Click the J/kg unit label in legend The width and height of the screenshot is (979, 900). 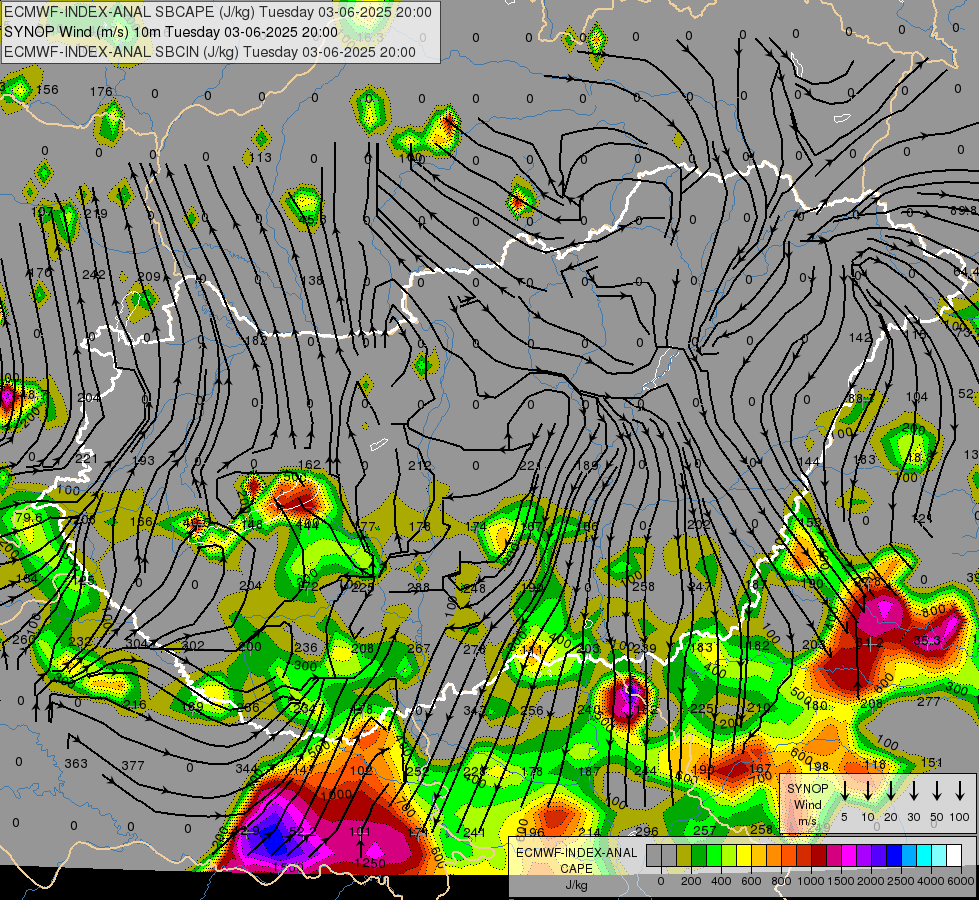click(x=576, y=885)
